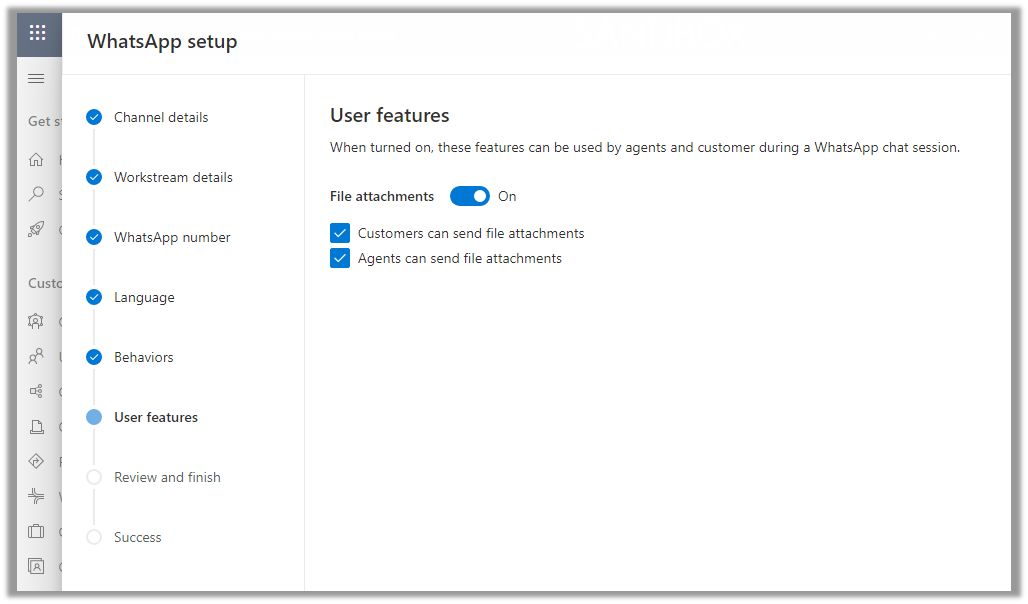Image resolution: width=1028 pixels, height=604 pixels.
Task: Turn off the File attachments toggle
Action: coord(469,196)
